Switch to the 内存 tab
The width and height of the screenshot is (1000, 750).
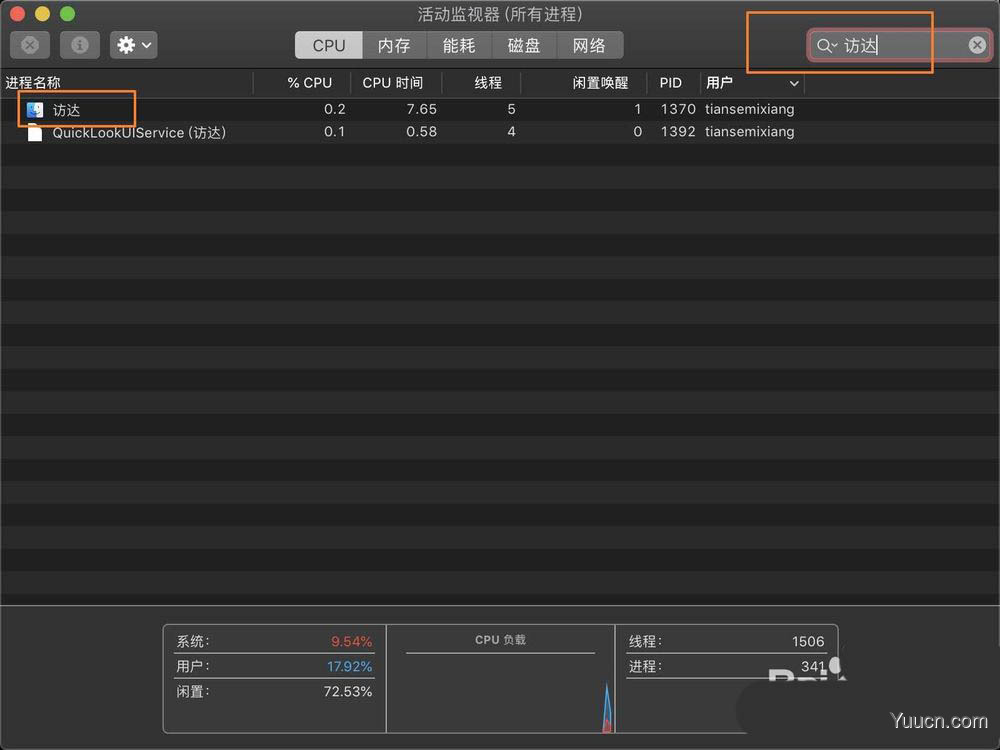394,45
